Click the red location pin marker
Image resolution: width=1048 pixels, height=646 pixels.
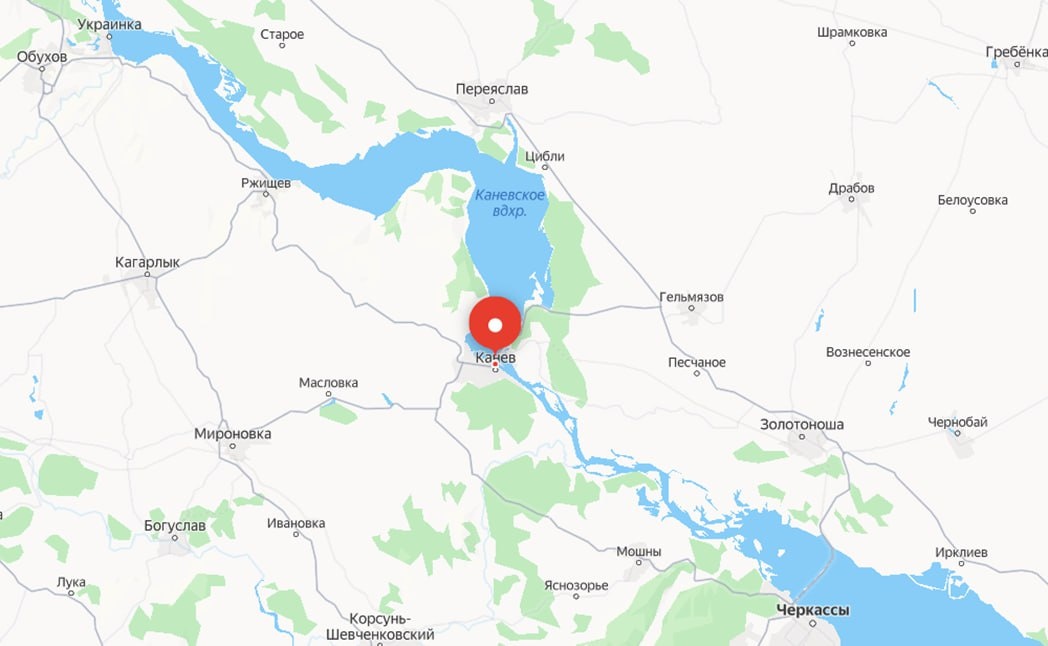coord(495,325)
